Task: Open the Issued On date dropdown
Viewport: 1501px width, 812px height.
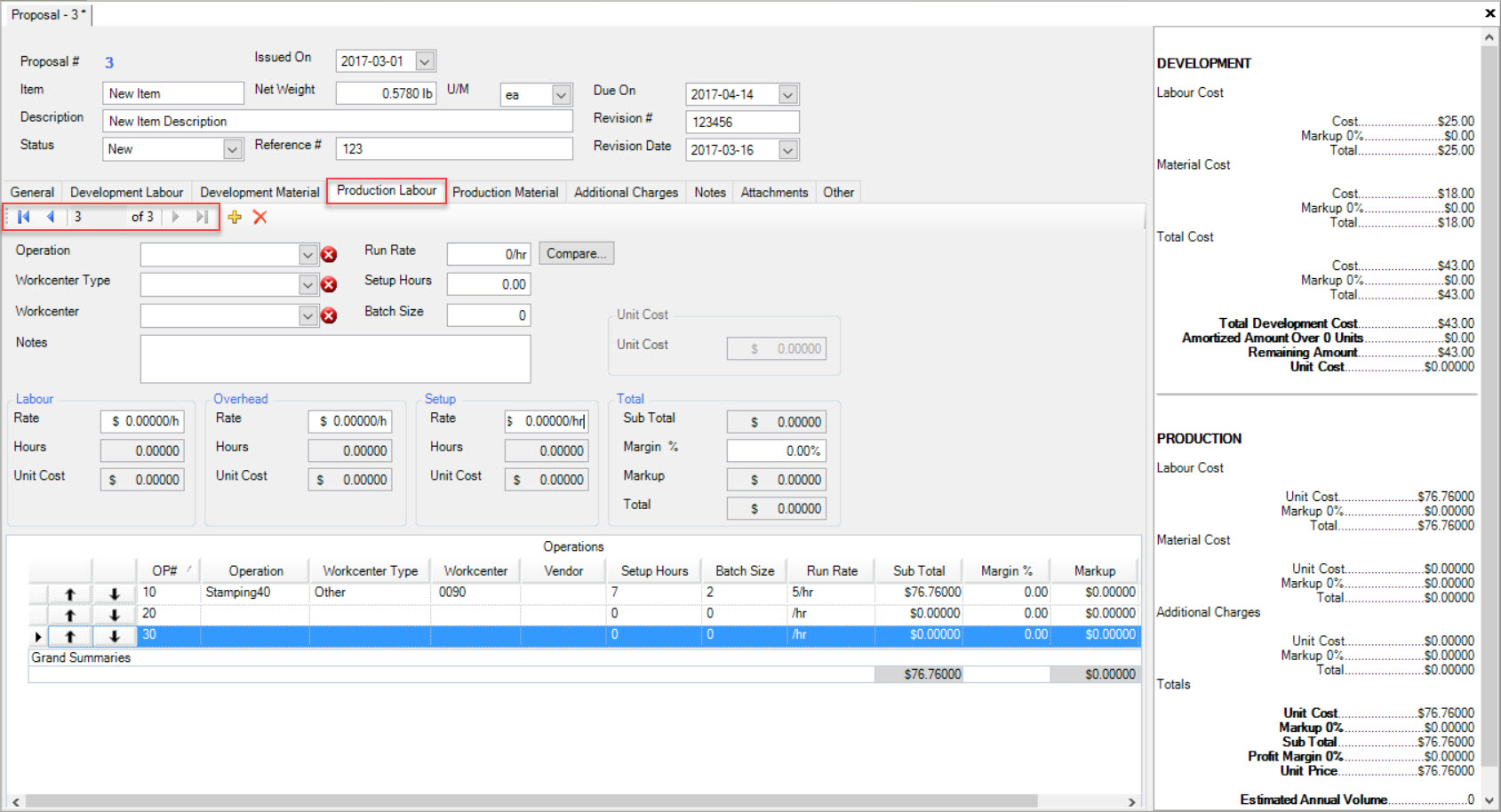Action: (x=425, y=61)
